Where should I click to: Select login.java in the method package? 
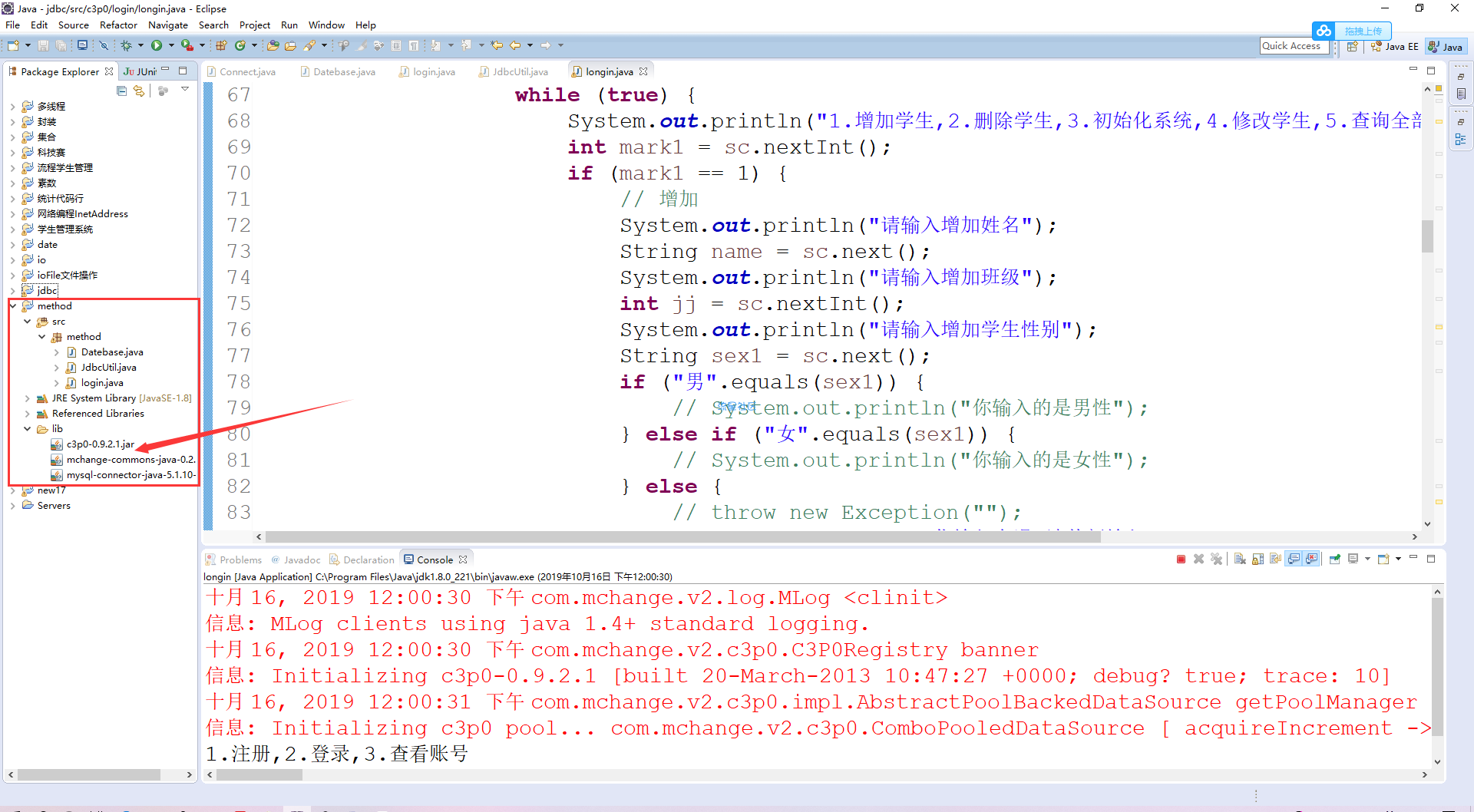(94, 383)
